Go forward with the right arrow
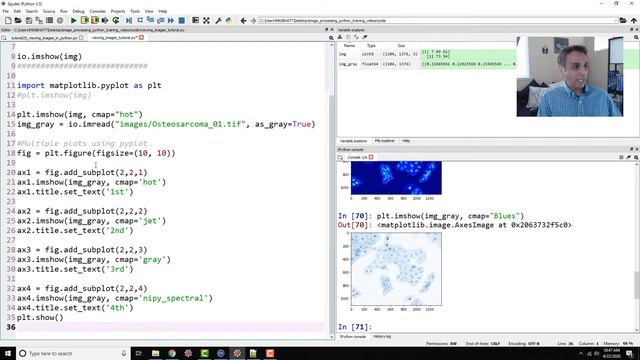Image resolution: width=640 pixels, height=360 pixels. tap(253, 20)
